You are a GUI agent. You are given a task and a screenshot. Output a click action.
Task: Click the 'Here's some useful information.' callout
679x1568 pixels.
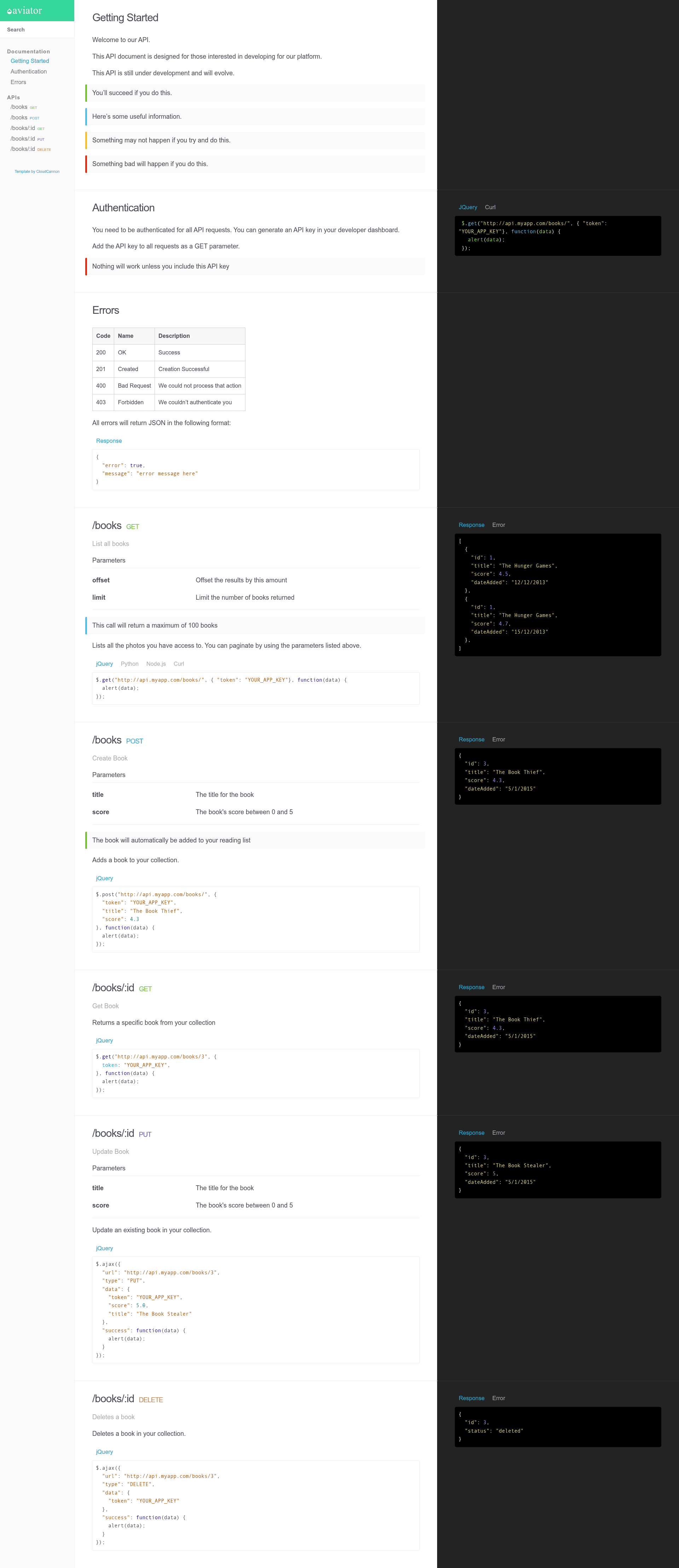pyautogui.click(x=255, y=117)
